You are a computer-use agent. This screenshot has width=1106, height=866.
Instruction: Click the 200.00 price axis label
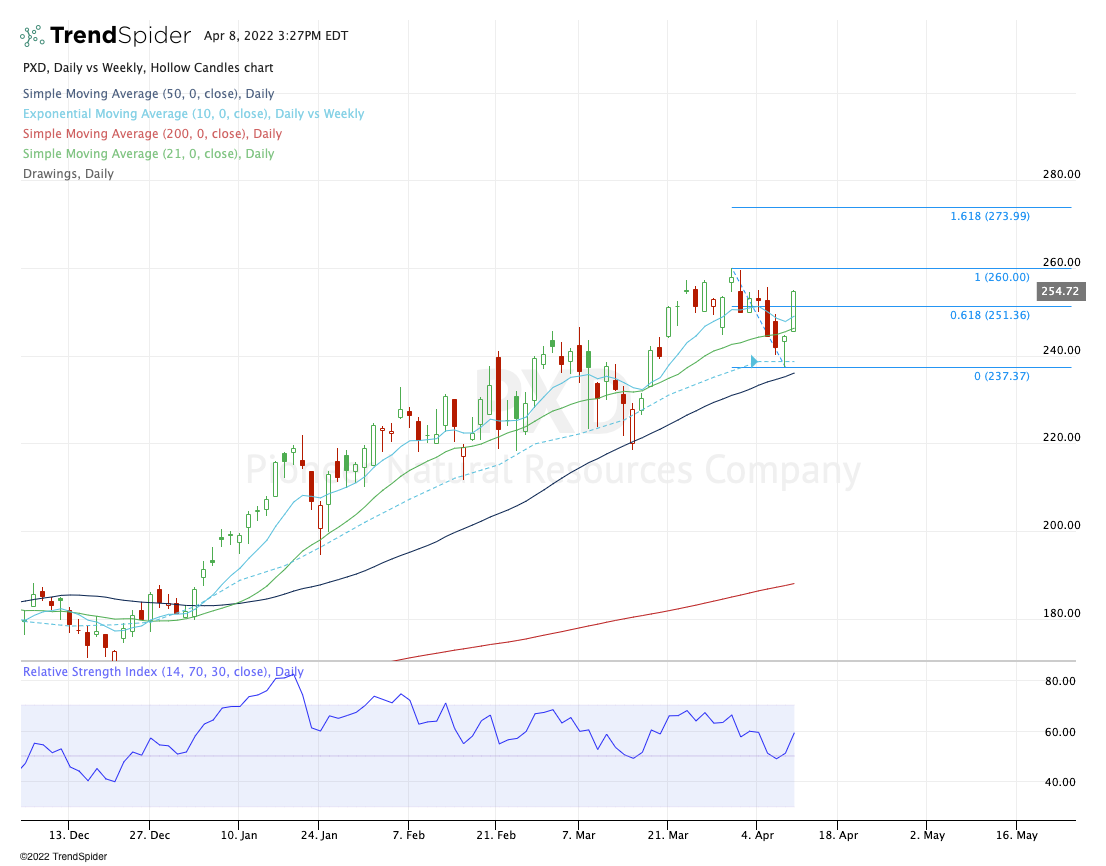[1062, 525]
